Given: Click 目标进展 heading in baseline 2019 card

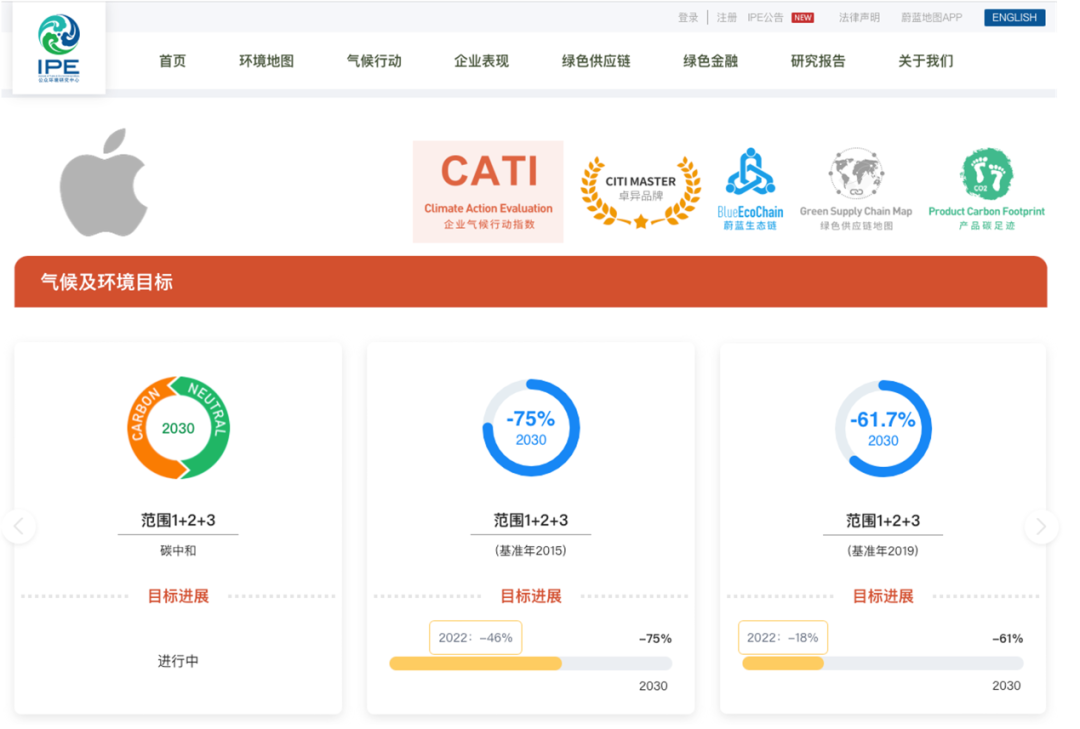Looking at the screenshot, I should [883, 596].
